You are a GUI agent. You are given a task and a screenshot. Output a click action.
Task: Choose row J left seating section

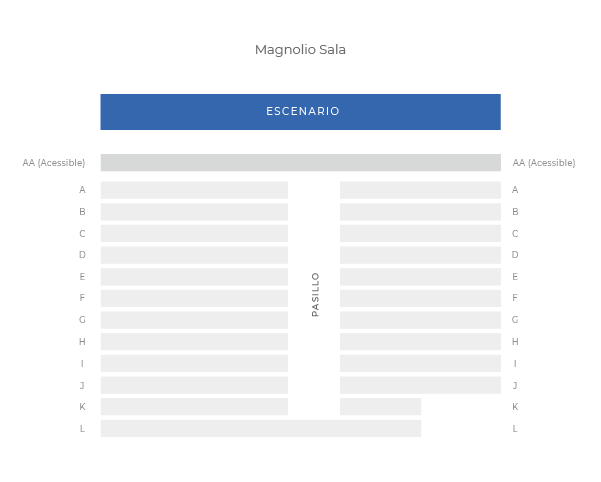point(194,385)
